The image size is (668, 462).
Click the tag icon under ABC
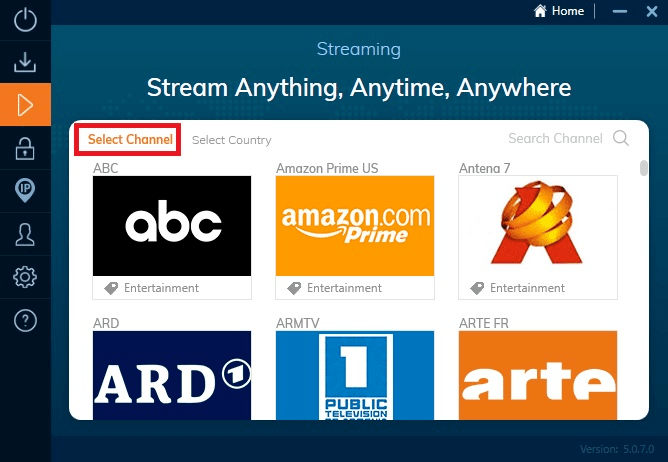[111, 288]
